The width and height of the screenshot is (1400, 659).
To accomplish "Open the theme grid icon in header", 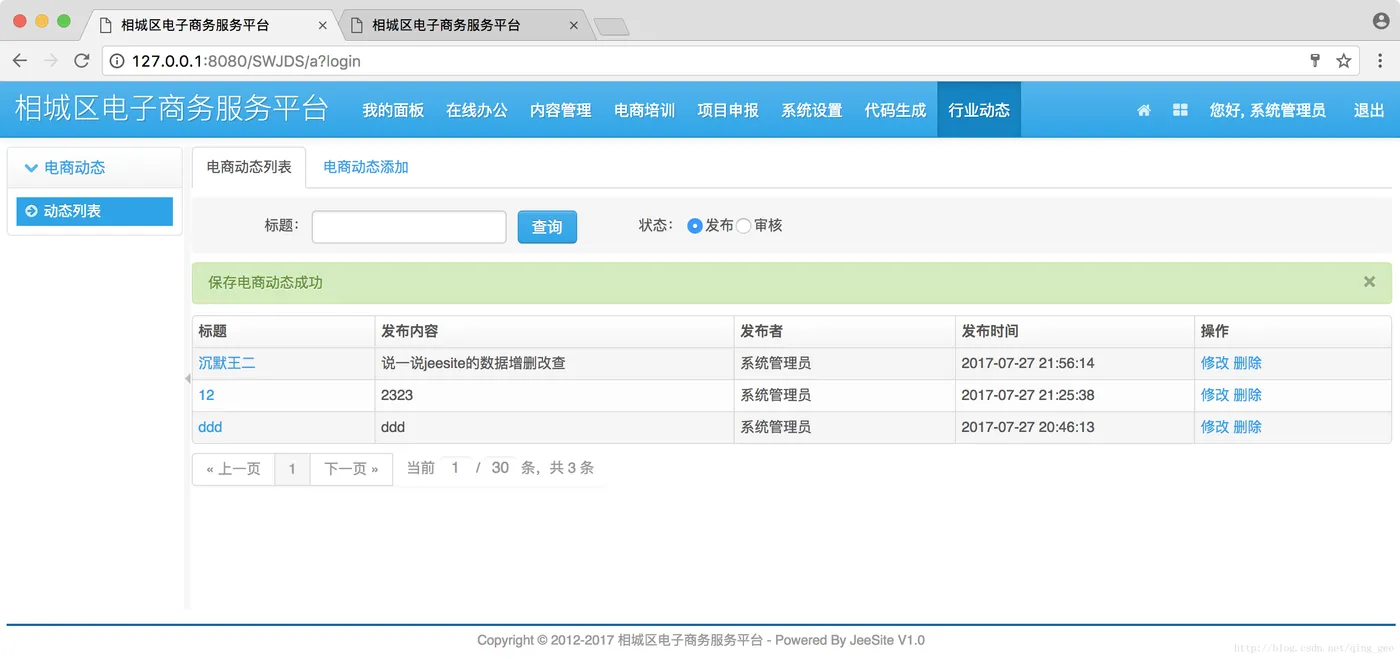I will click(x=1180, y=110).
